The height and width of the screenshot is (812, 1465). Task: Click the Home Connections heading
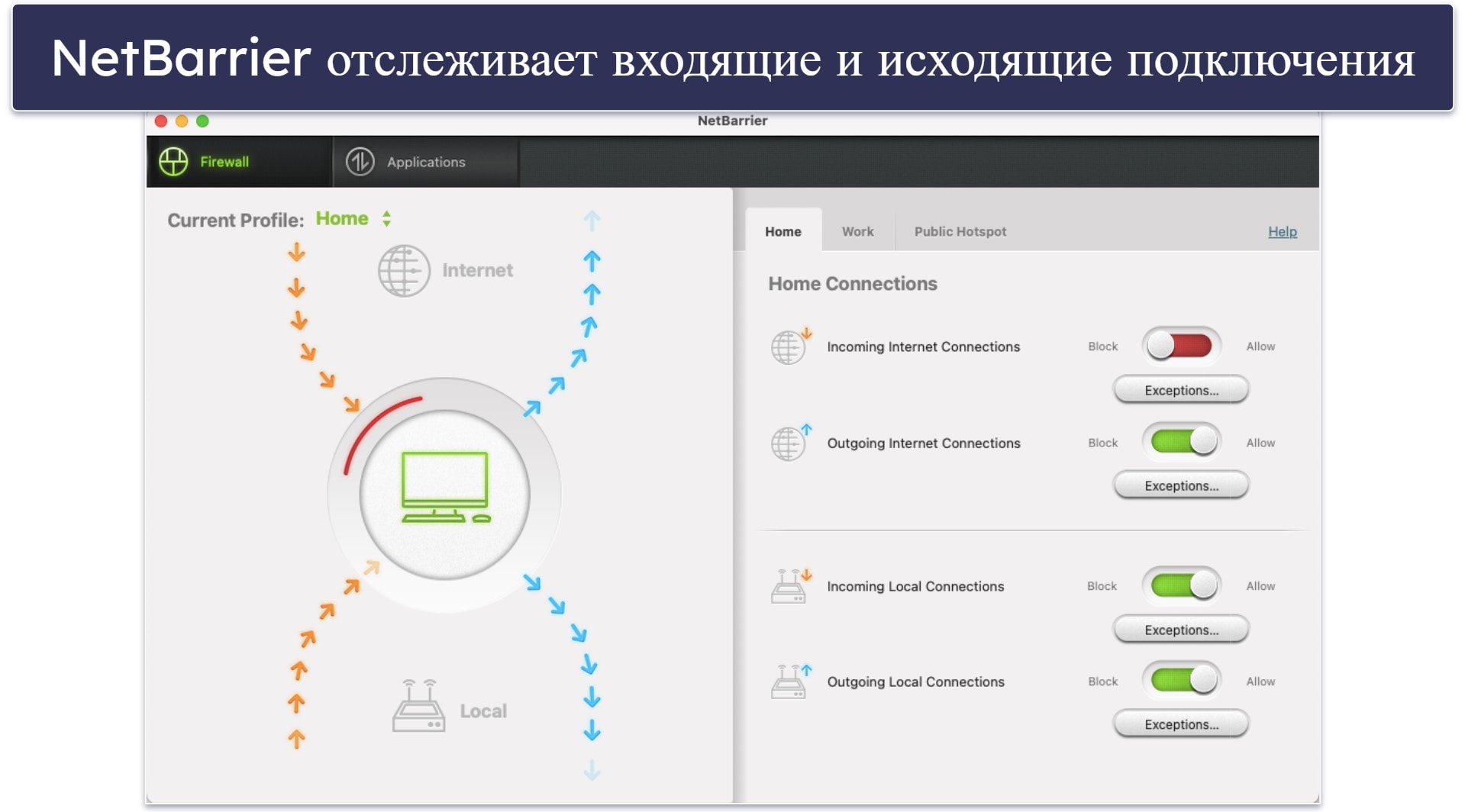(852, 284)
